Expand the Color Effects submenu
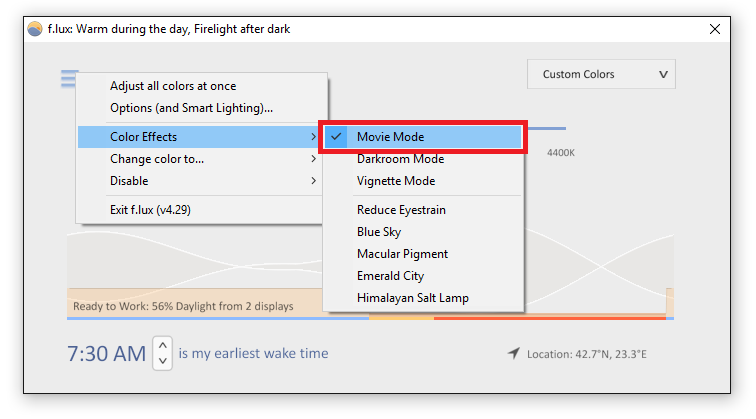This screenshot has height=419, width=756. point(199,137)
